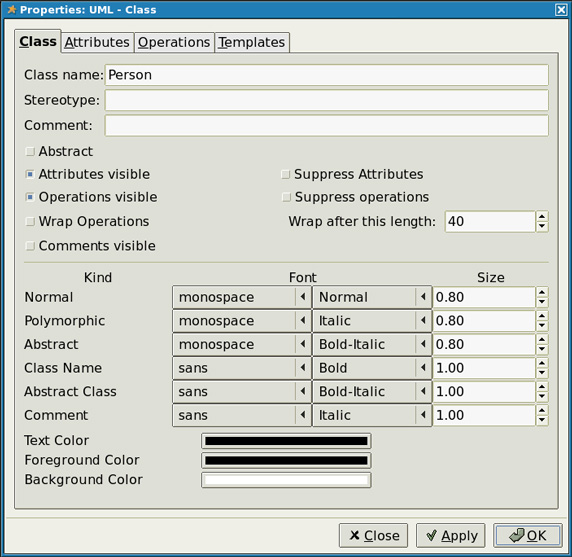572x557 pixels.
Task: Open the Operations tab
Action: click(174, 42)
